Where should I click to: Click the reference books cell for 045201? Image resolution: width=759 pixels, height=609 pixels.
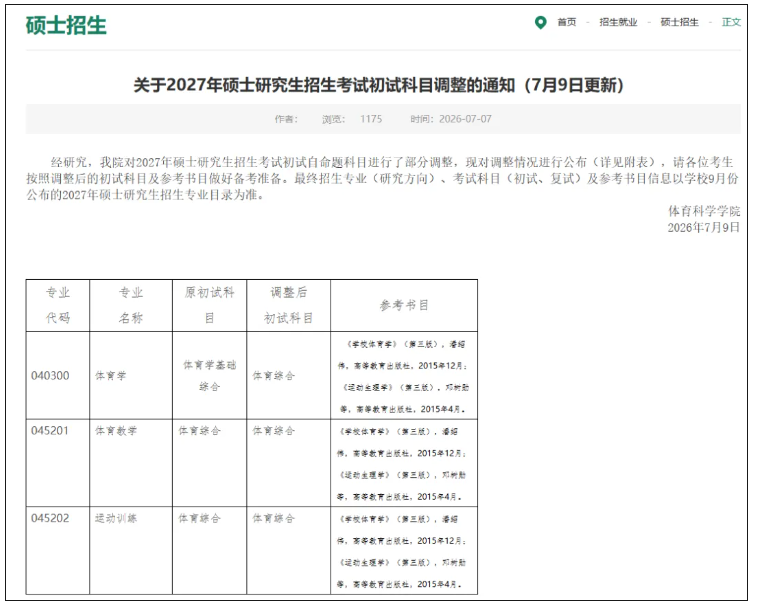(x=404, y=463)
